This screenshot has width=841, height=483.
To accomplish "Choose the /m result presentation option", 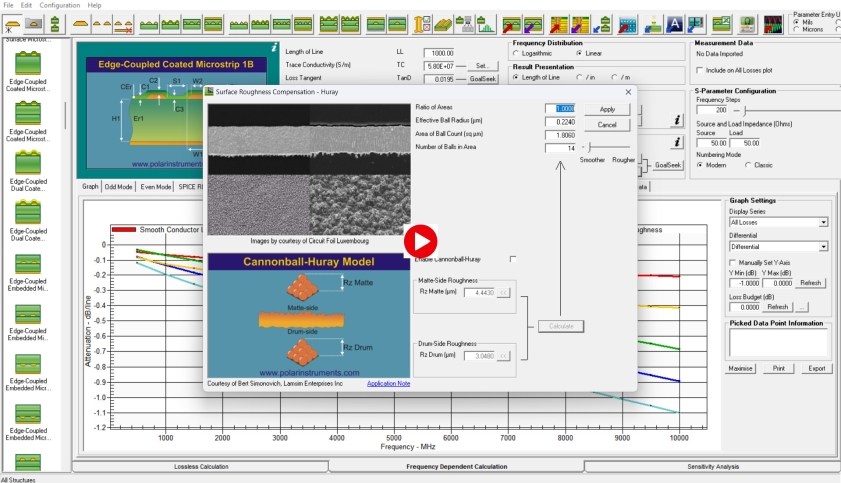I will (614, 78).
